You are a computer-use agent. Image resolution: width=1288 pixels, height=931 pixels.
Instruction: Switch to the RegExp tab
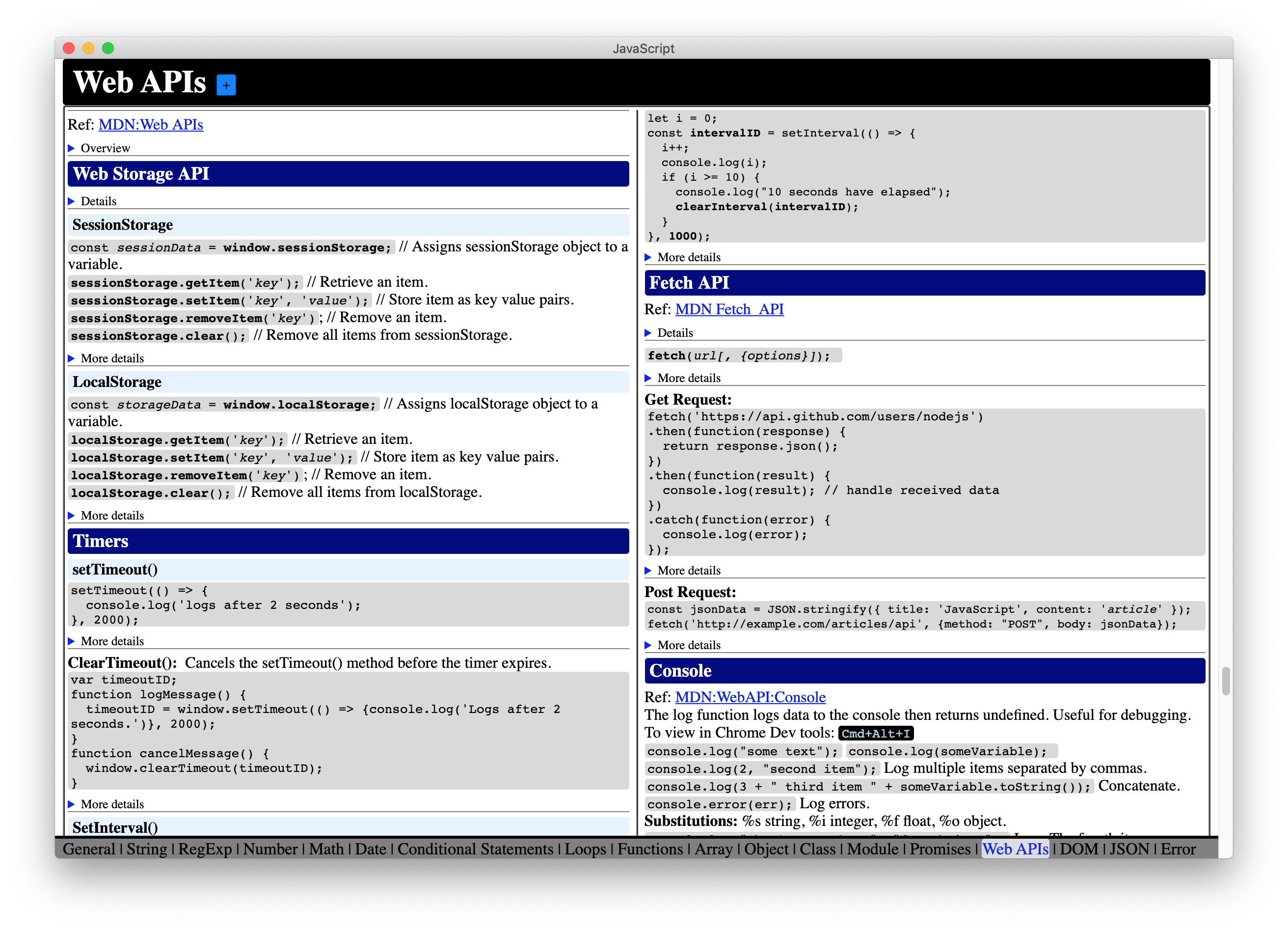pyautogui.click(x=205, y=849)
